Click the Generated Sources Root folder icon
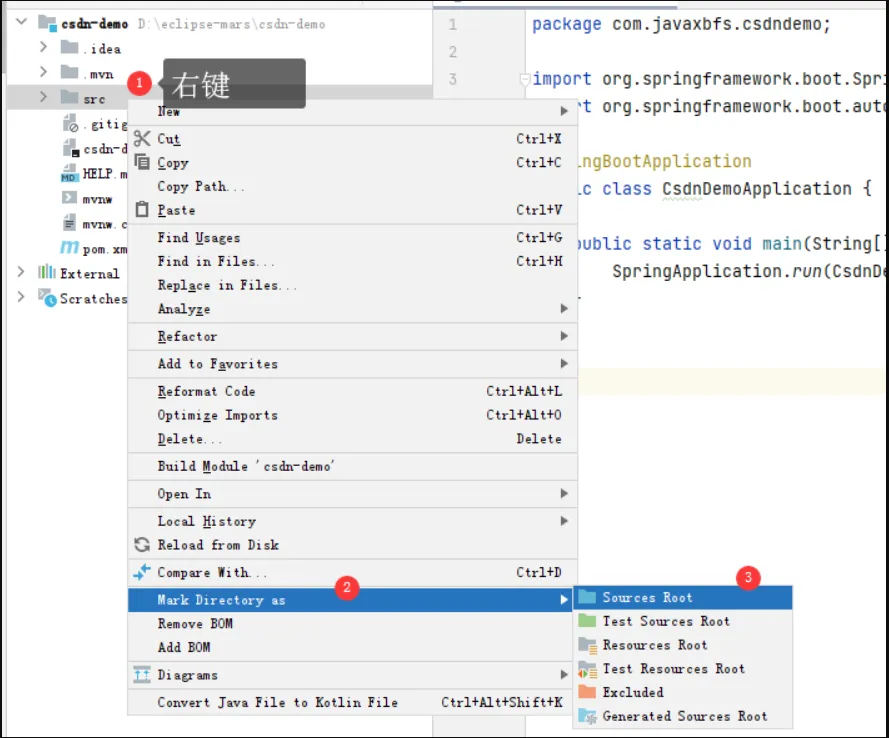Viewport: 889px width, 738px height. (x=587, y=716)
